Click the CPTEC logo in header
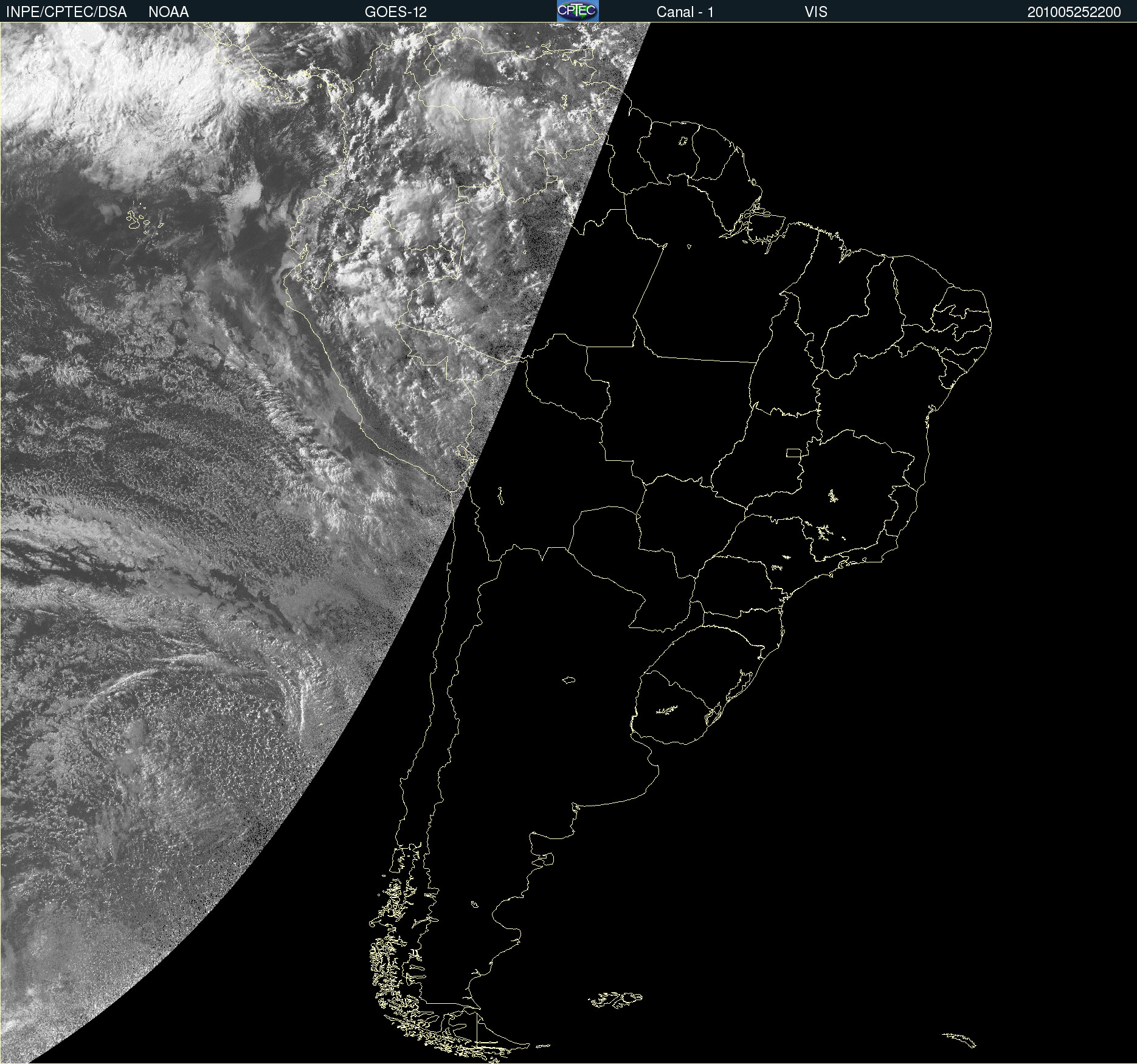1137x1064 pixels. click(578, 11)
